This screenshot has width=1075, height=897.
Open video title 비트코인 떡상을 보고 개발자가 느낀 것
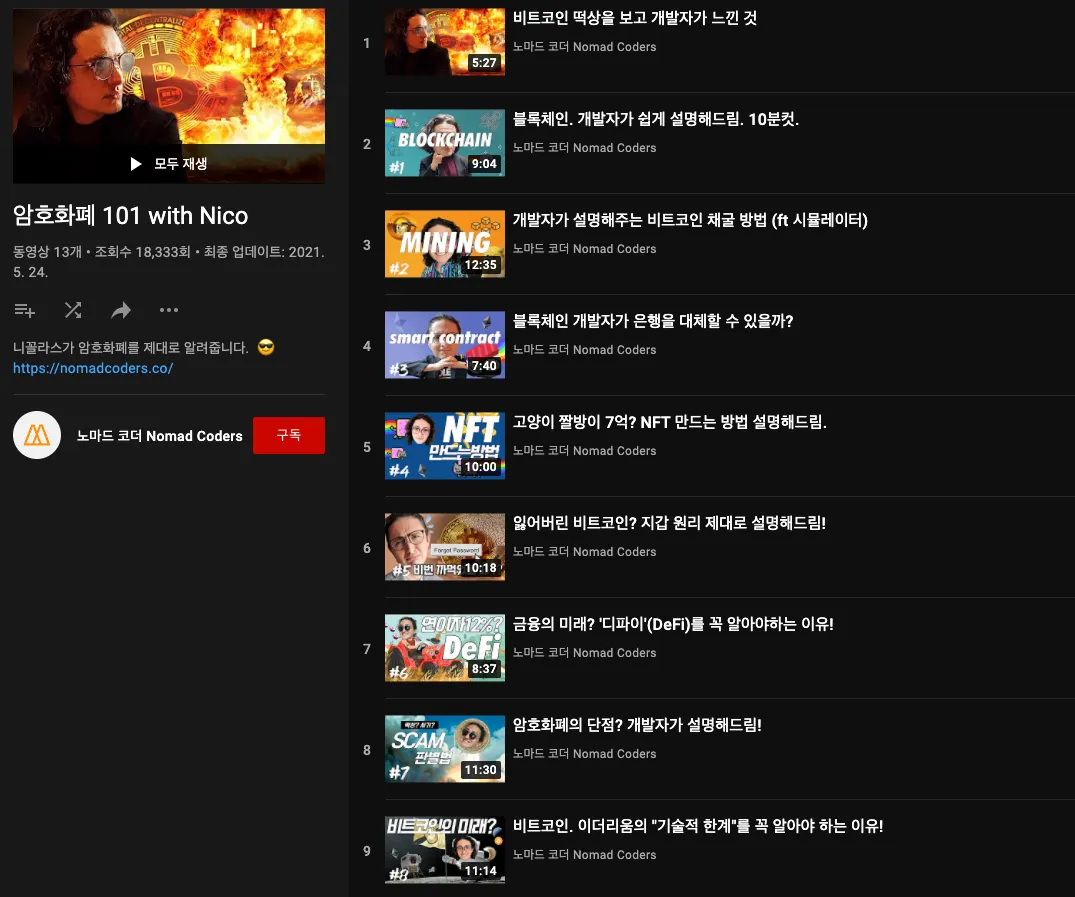(635, 18)
